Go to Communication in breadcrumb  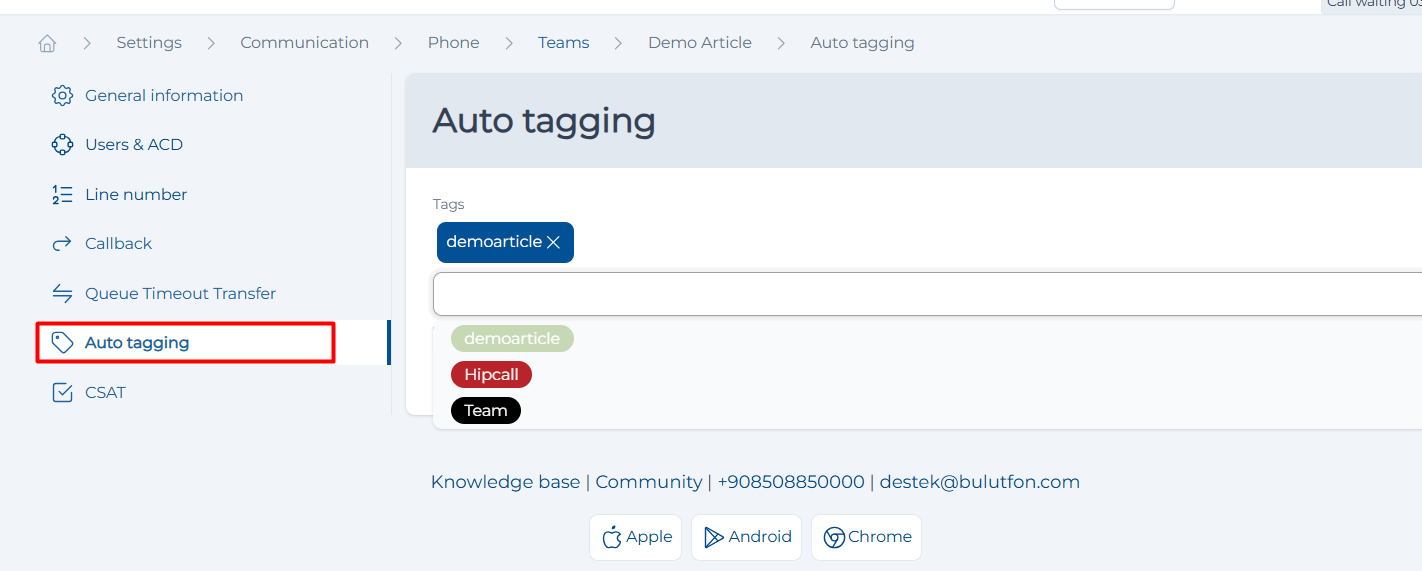click(305, 43)
